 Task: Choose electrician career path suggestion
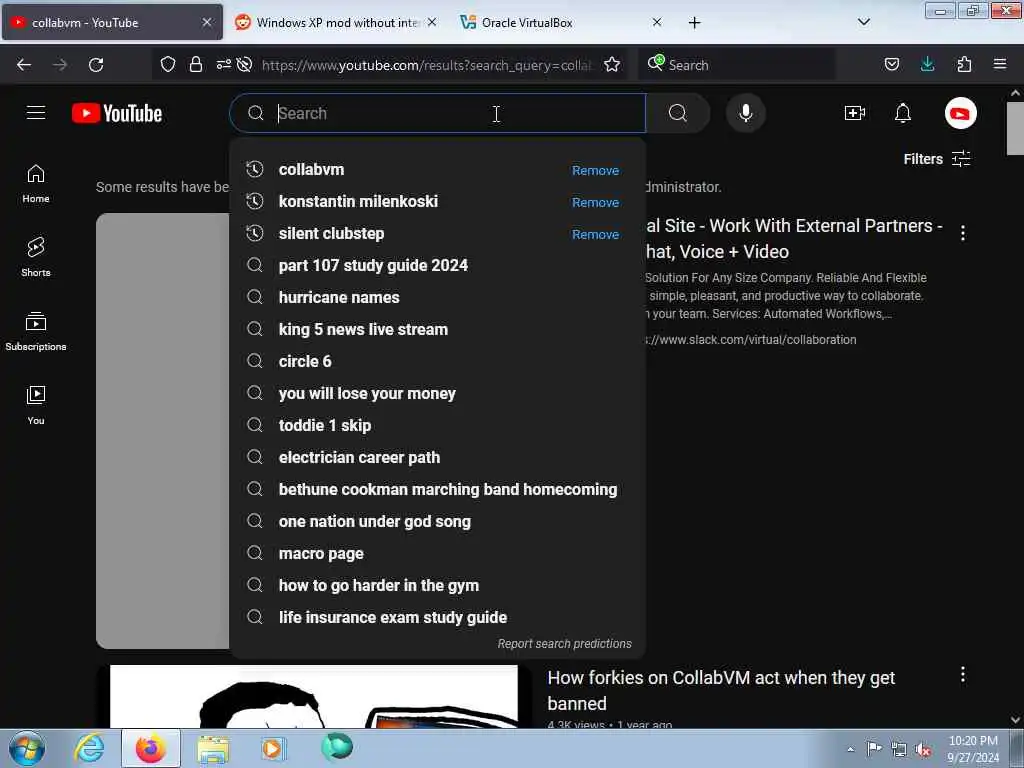pyautogui.click(x=438, y=457)
